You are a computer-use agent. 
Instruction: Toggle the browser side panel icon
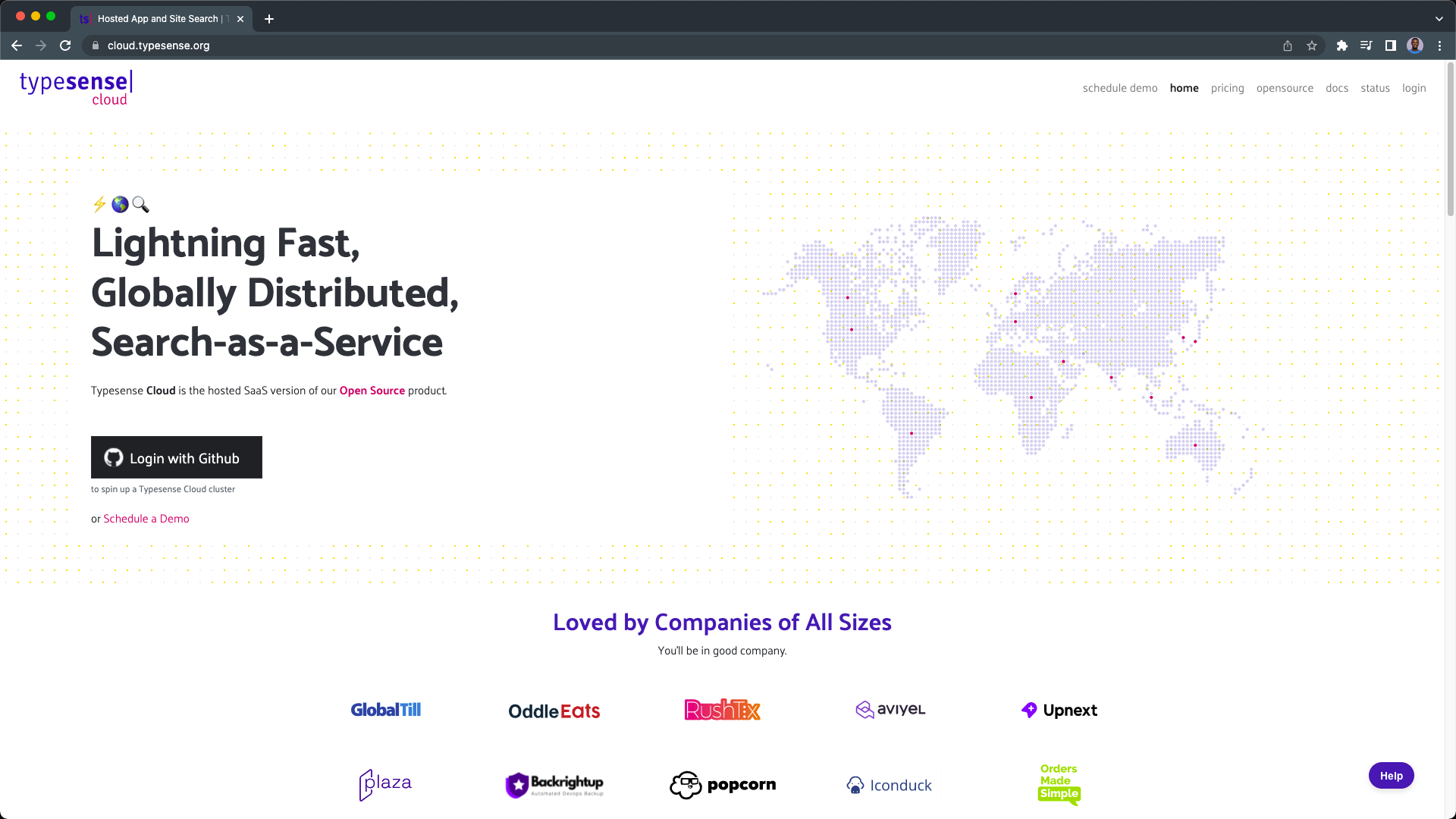1391,45
